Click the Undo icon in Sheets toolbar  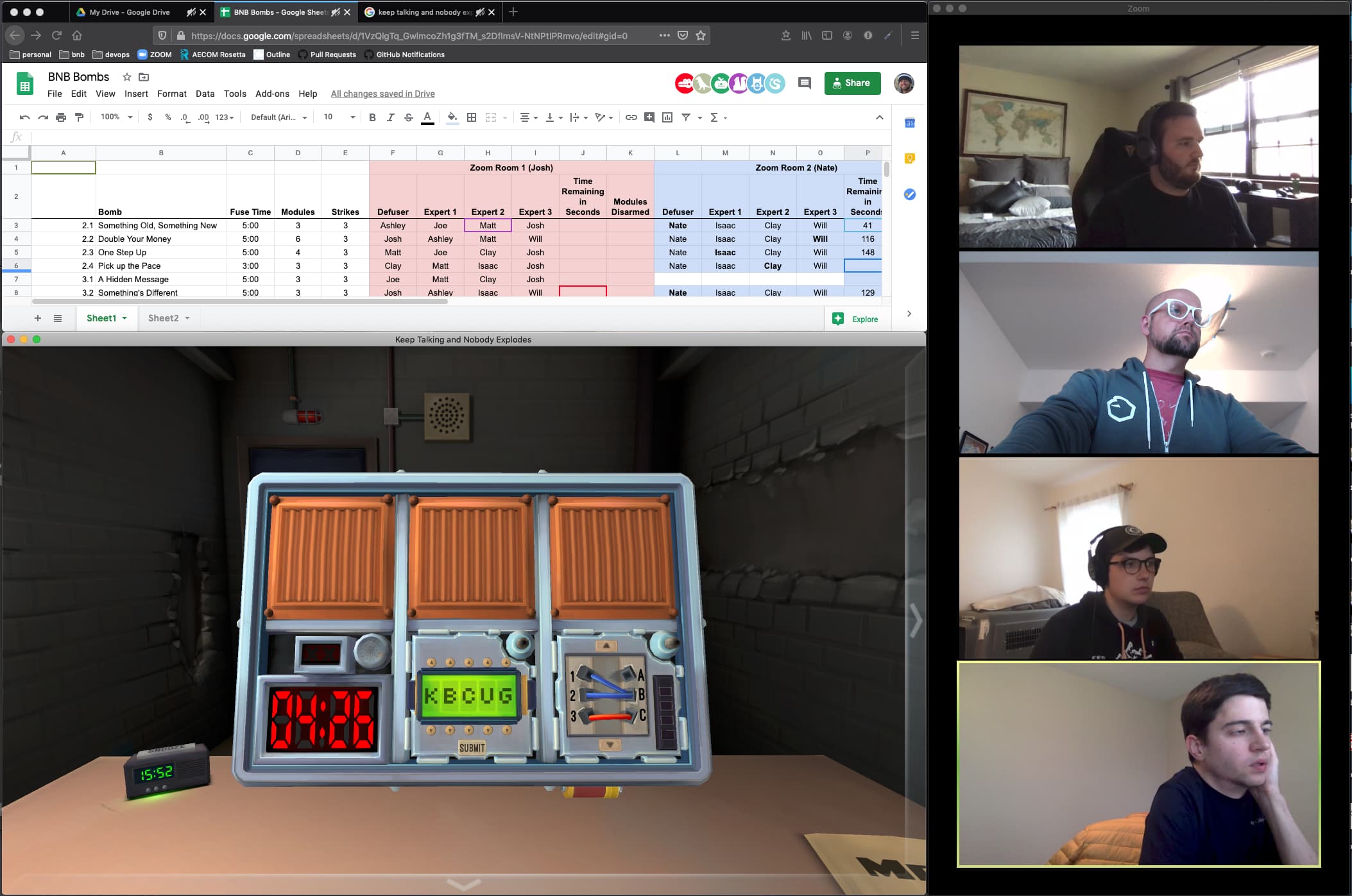(25, 117)
